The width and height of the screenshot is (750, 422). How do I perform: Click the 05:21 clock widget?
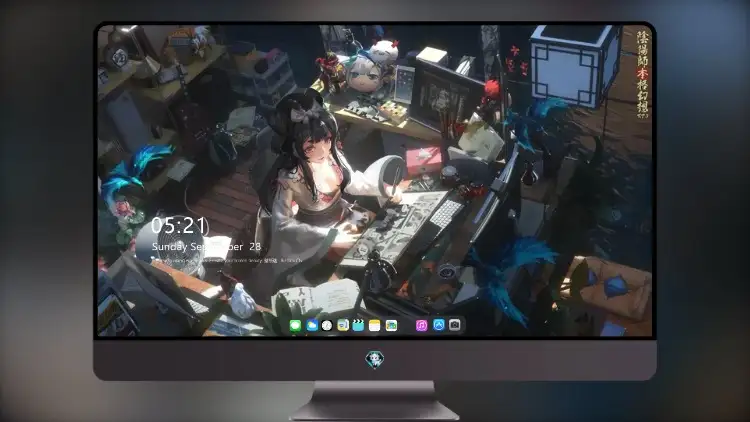click(x=180, y=226)
